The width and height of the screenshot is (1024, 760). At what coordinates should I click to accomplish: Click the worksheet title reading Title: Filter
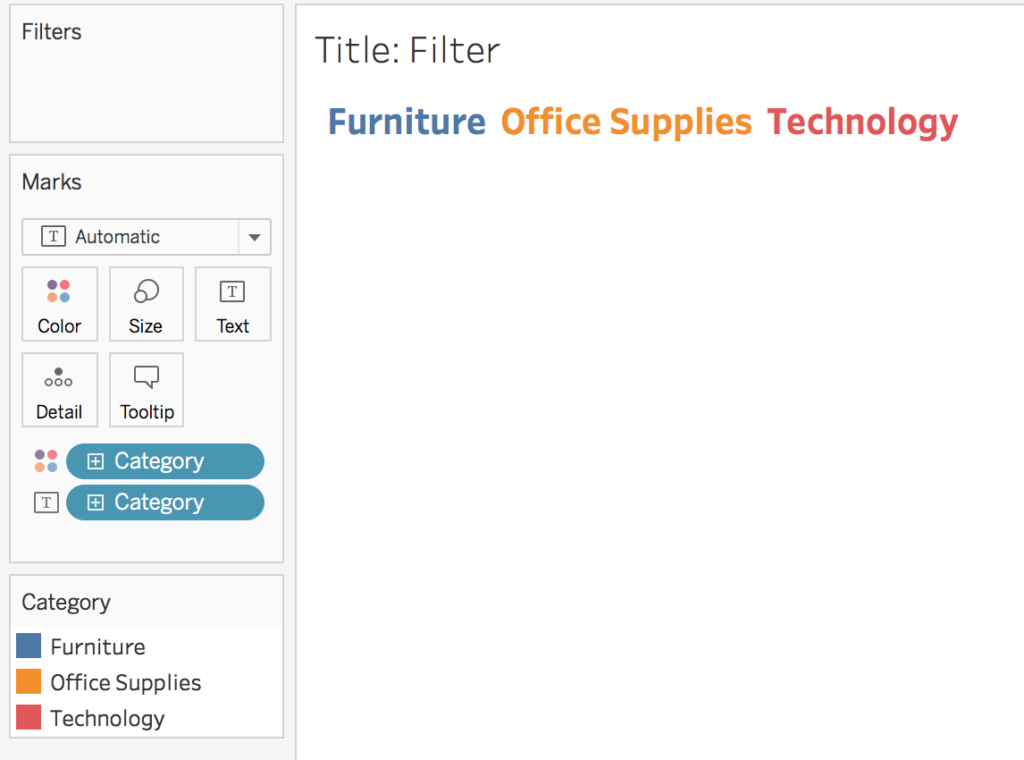407,50
